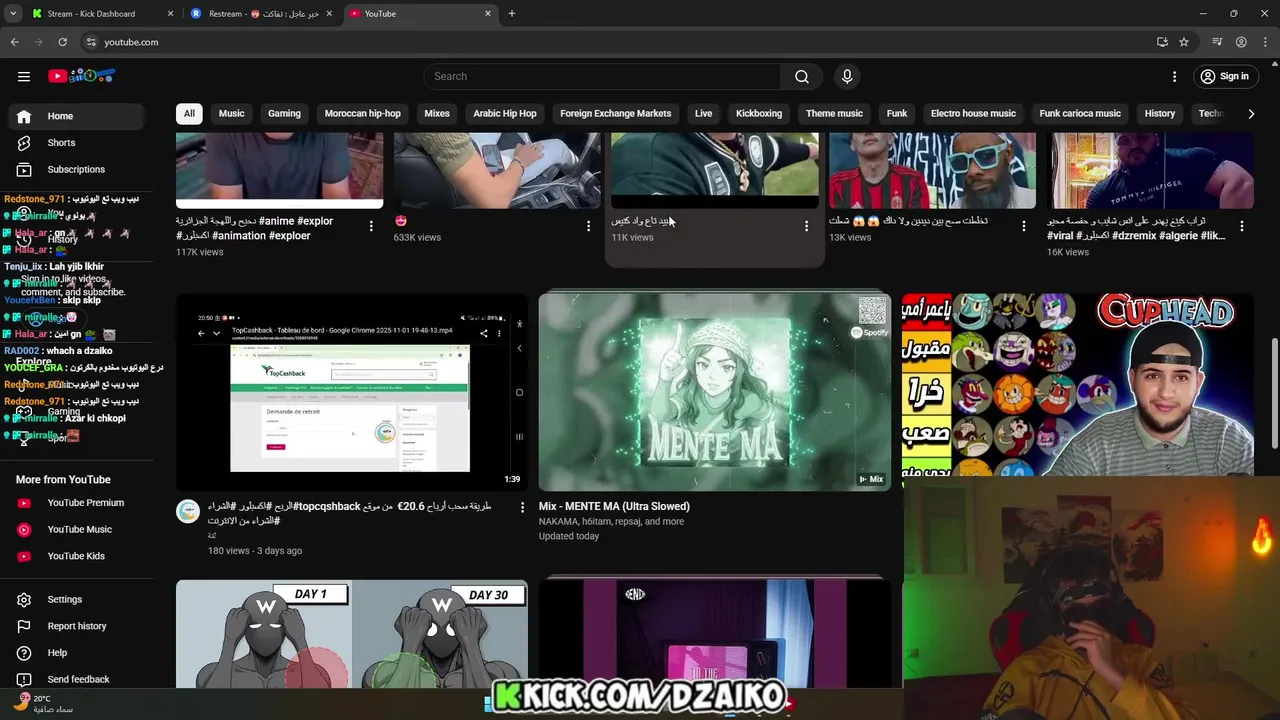The image size is (1280, 720).
Task: Open the Cuphead video thumbnail
Action: [1078, 385]
